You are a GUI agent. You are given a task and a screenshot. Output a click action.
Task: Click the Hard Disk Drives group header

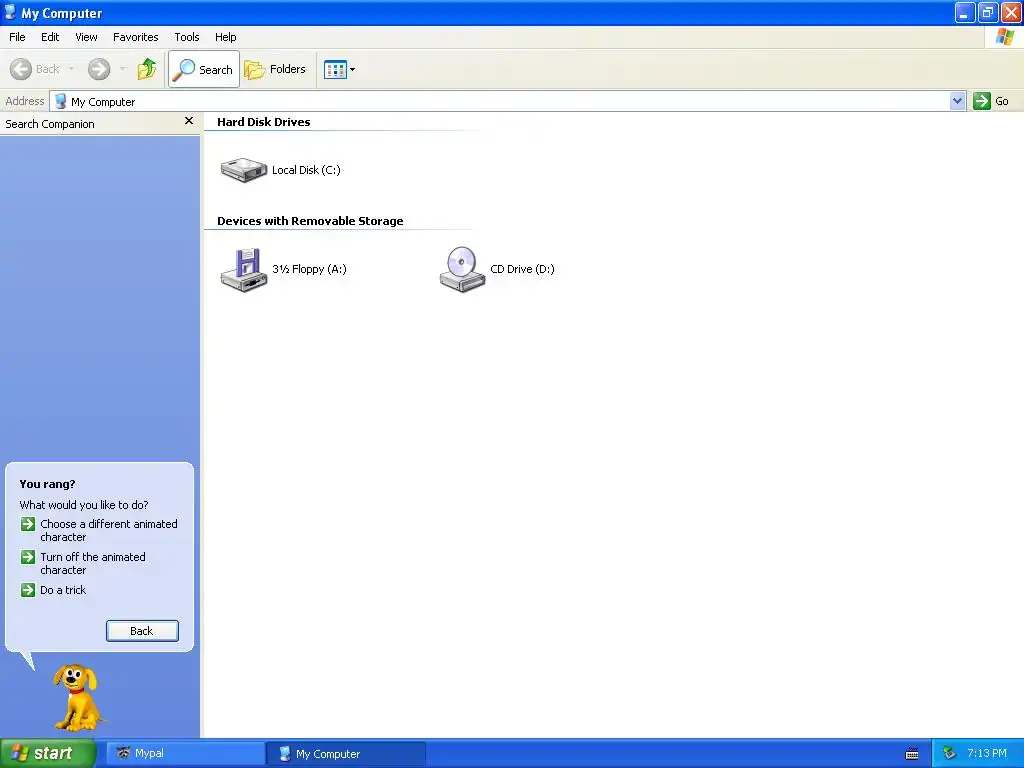pyautogui.click(x=263, y=122)
